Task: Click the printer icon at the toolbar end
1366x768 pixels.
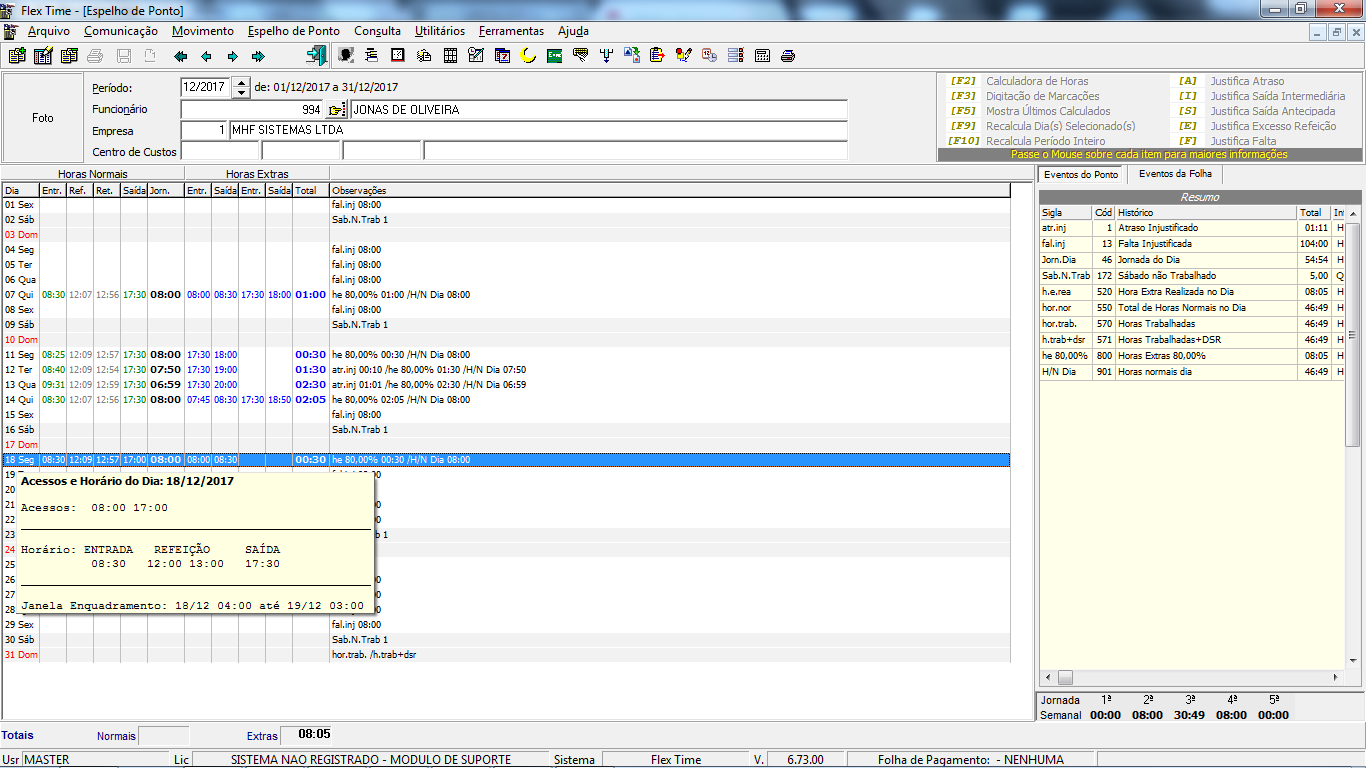Action: click(788, 56)
